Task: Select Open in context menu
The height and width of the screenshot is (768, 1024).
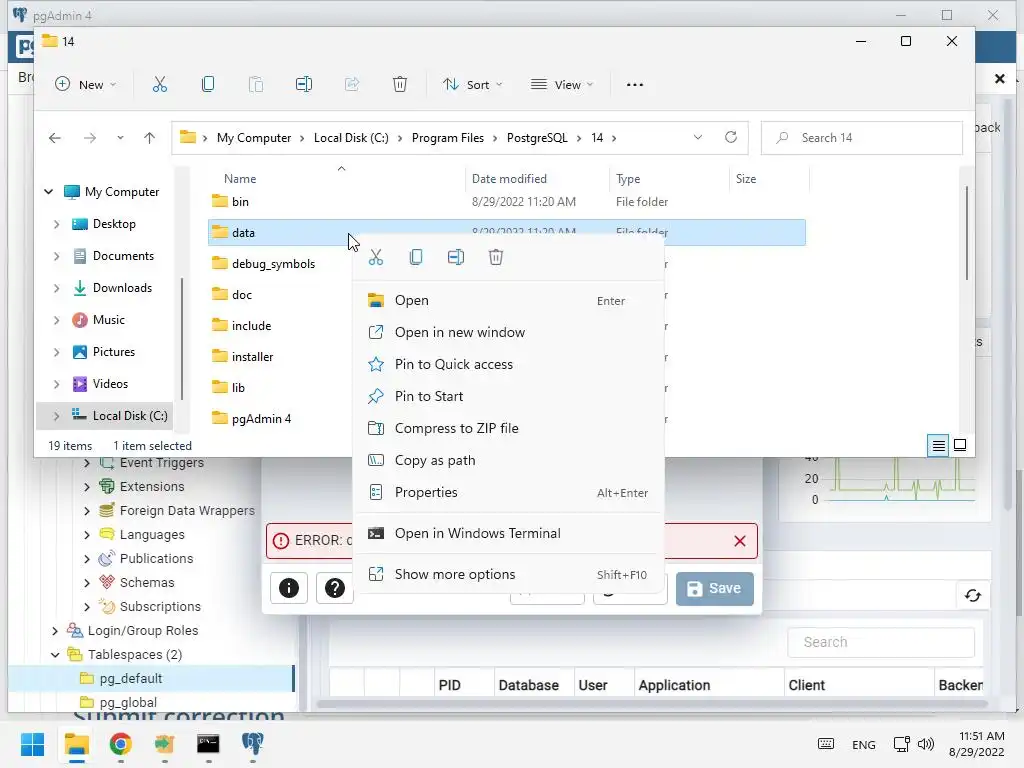Action: (x=508, y=300)
